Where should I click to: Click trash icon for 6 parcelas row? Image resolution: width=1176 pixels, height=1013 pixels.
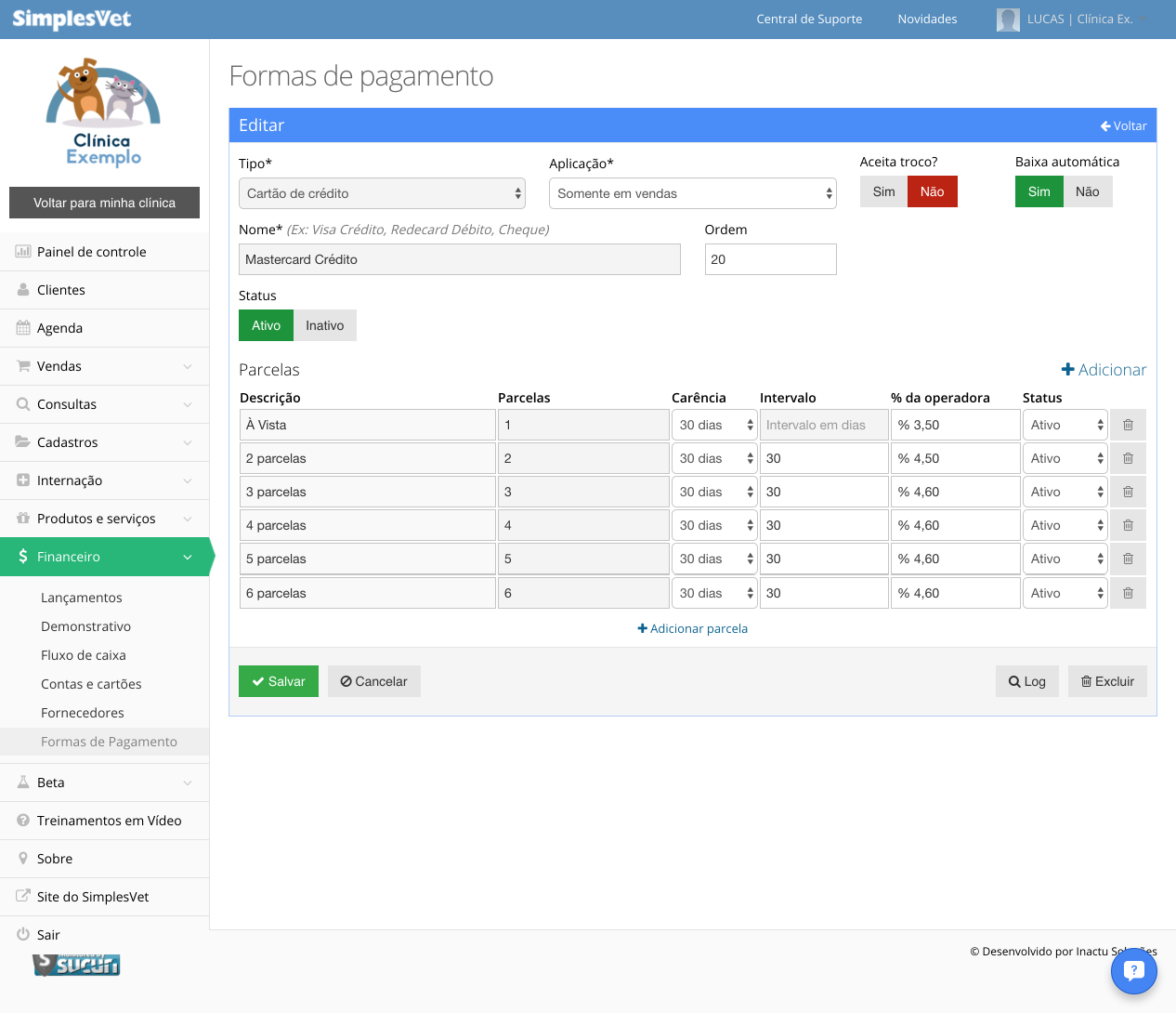point(1128,593)
